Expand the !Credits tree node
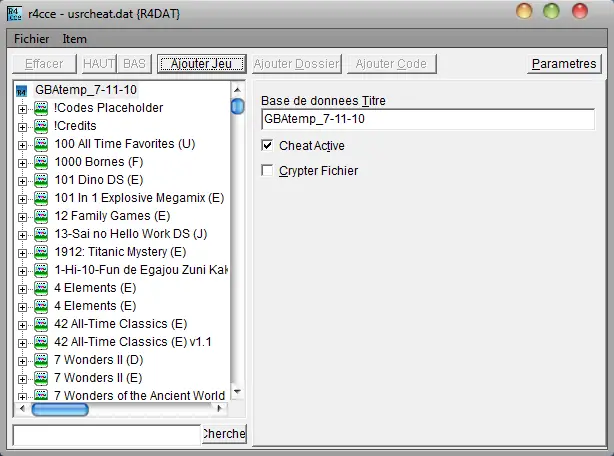The width and height of the screenshot is (614, 456). point(22,127)
